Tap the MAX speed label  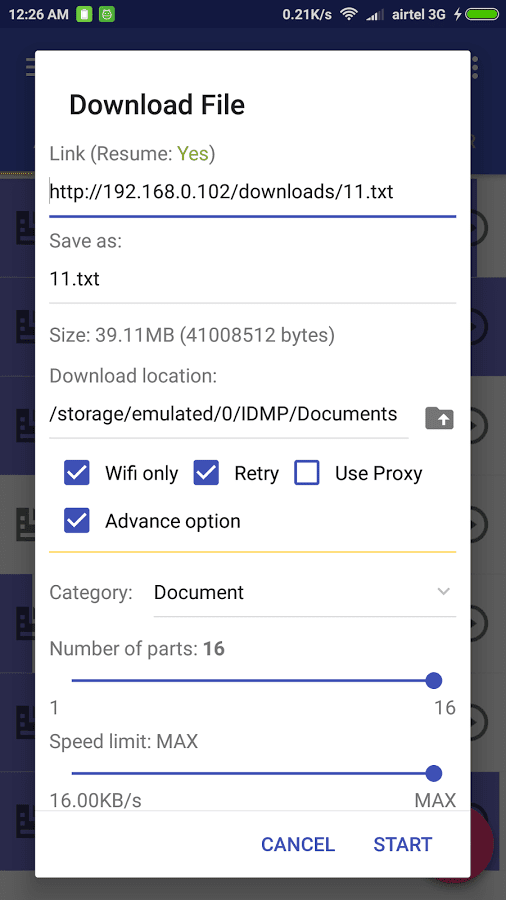[x=435, y=800]
